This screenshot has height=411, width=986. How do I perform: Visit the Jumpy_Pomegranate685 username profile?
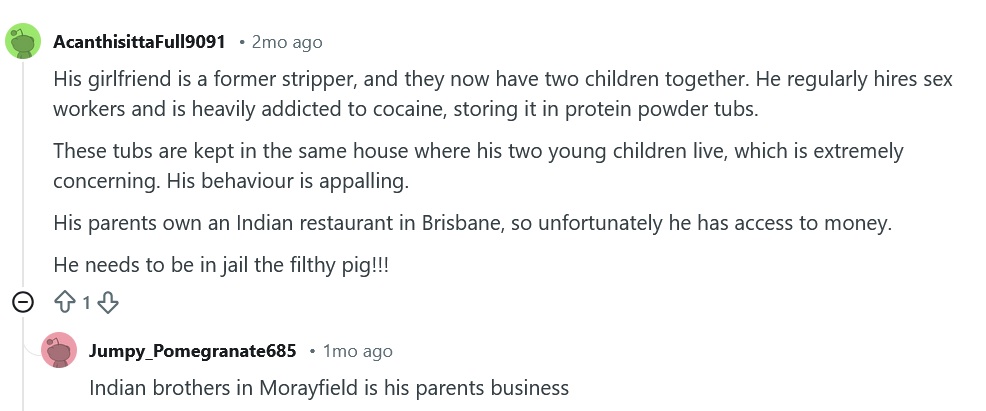[x=192, y=351]
